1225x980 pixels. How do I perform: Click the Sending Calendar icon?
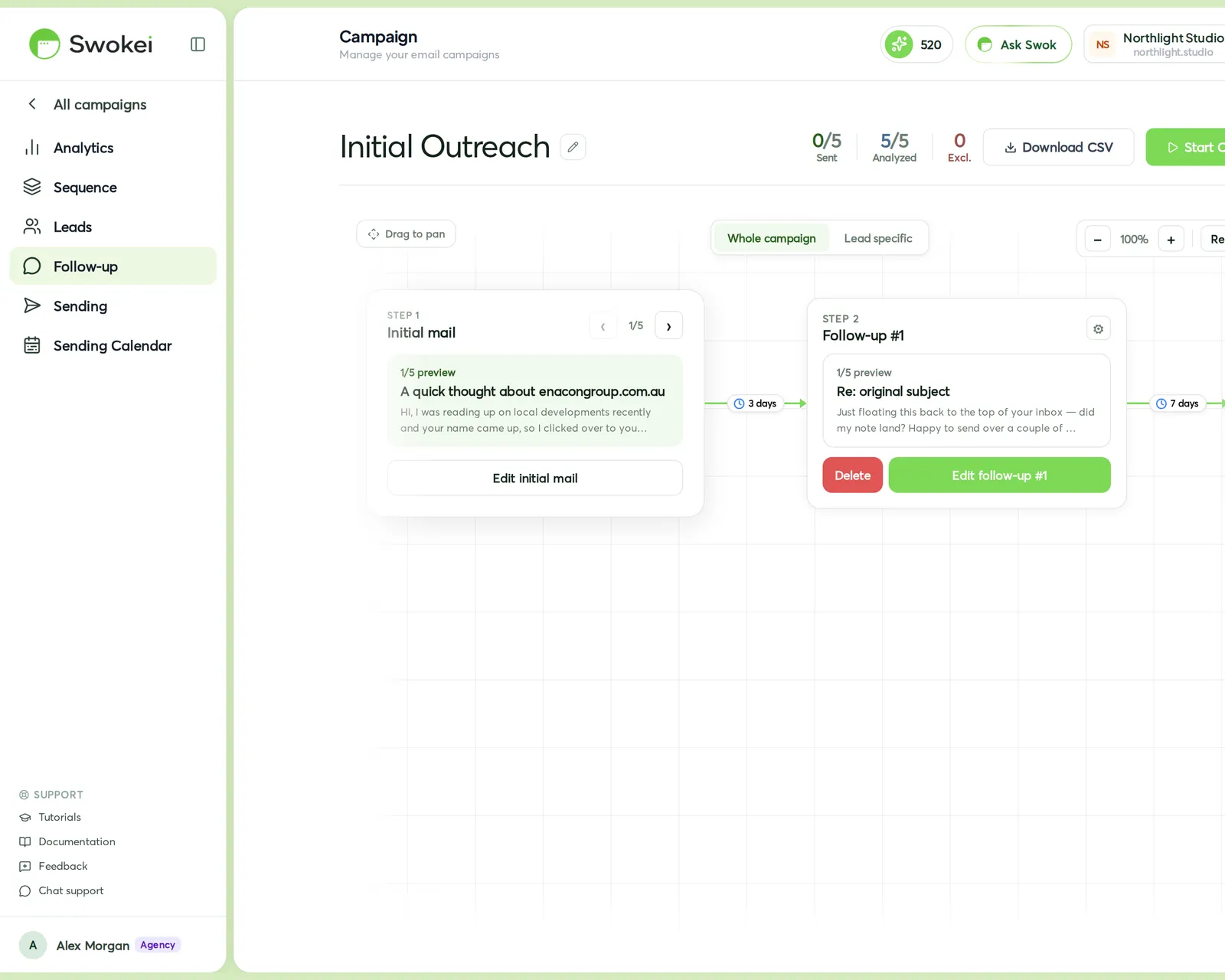click(32, 345)
